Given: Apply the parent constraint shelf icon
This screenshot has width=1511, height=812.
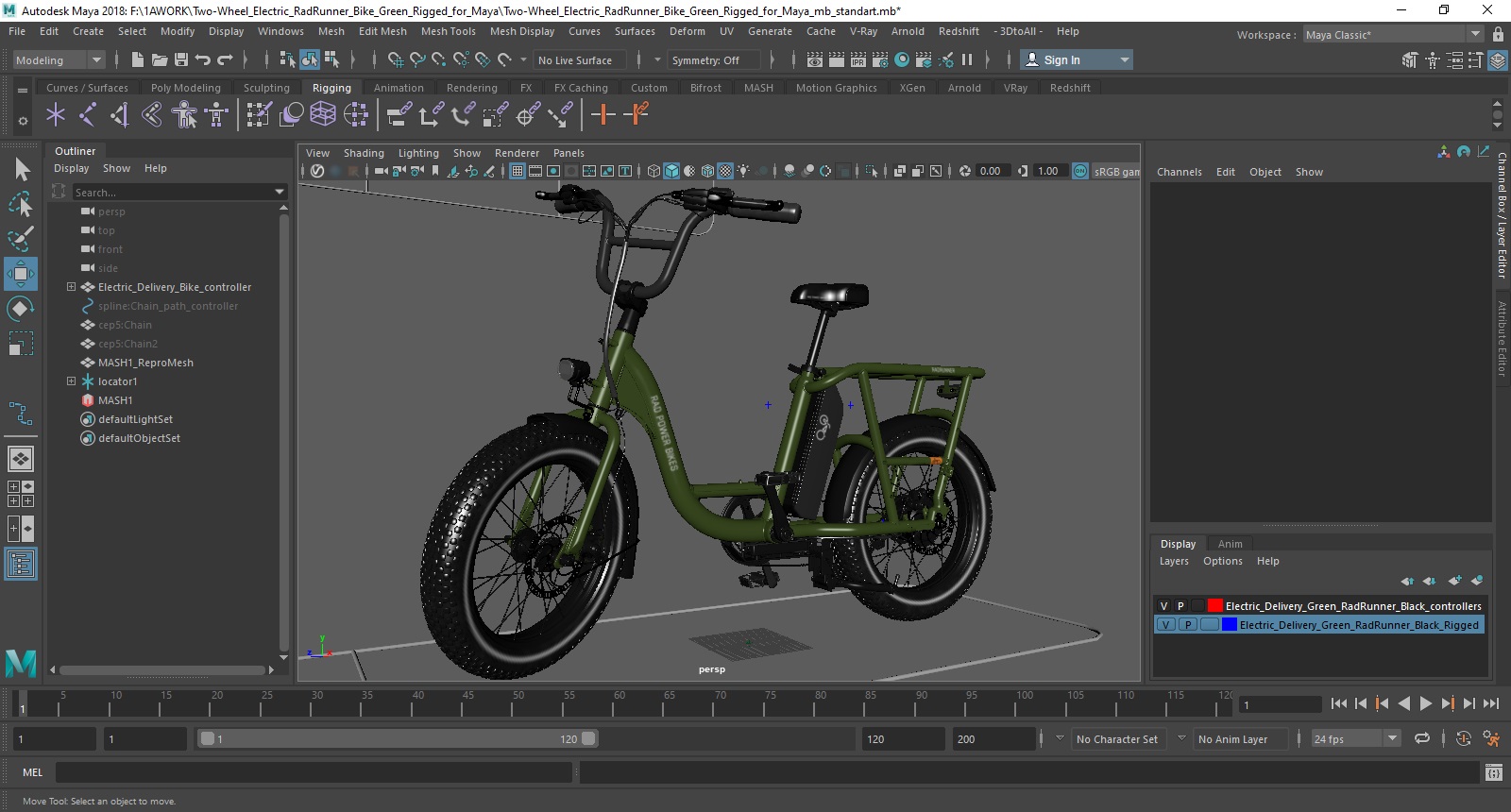Looking at the screenshot, I should 399,115.
